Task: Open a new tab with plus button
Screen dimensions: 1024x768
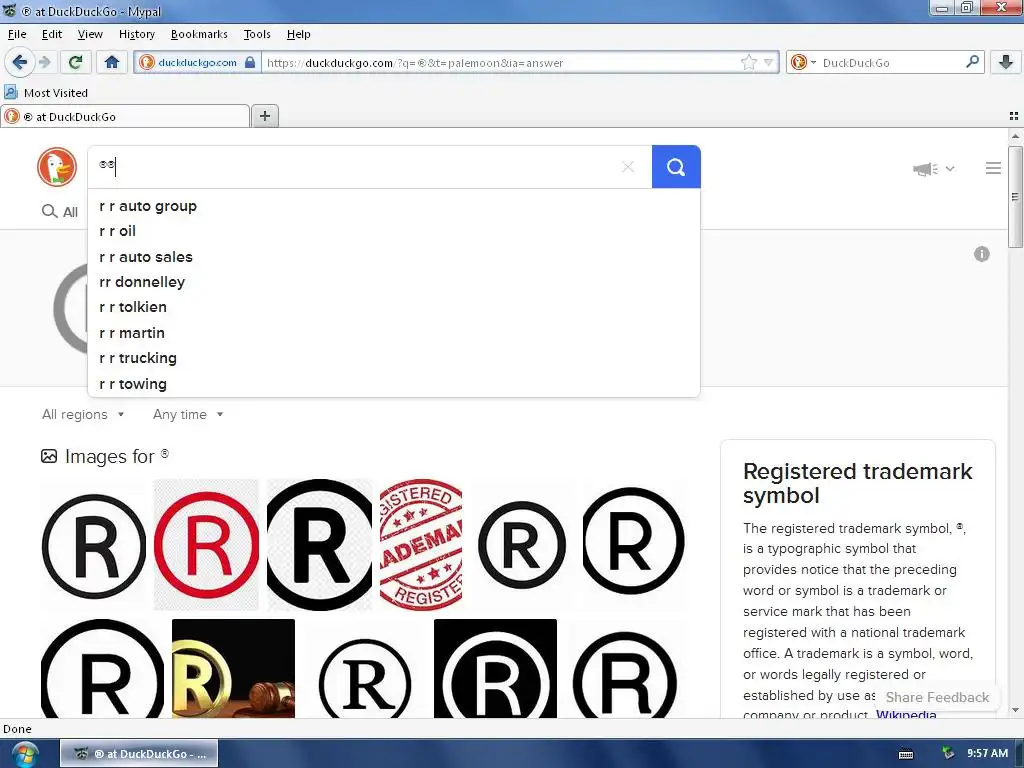Action: click(x=264, y=116)
